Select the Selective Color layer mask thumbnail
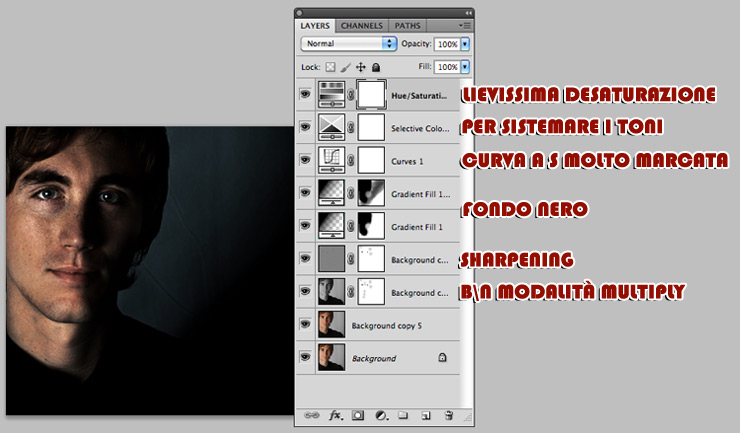Image resolution: width=740 pixels, height=433 pixels. pos(373,127)
